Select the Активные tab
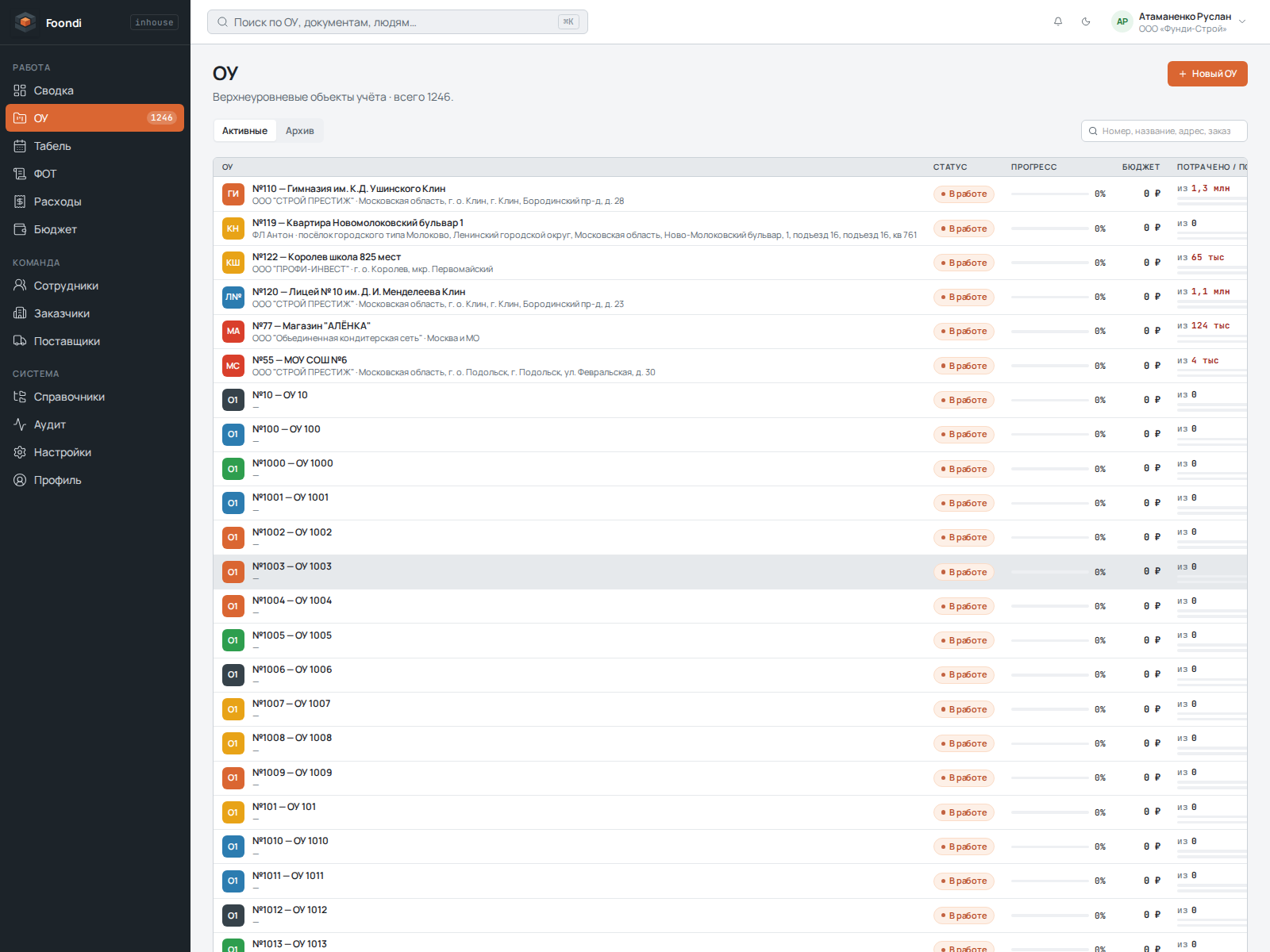Viewport: 1270px width, 952px height. pos(244,131)
